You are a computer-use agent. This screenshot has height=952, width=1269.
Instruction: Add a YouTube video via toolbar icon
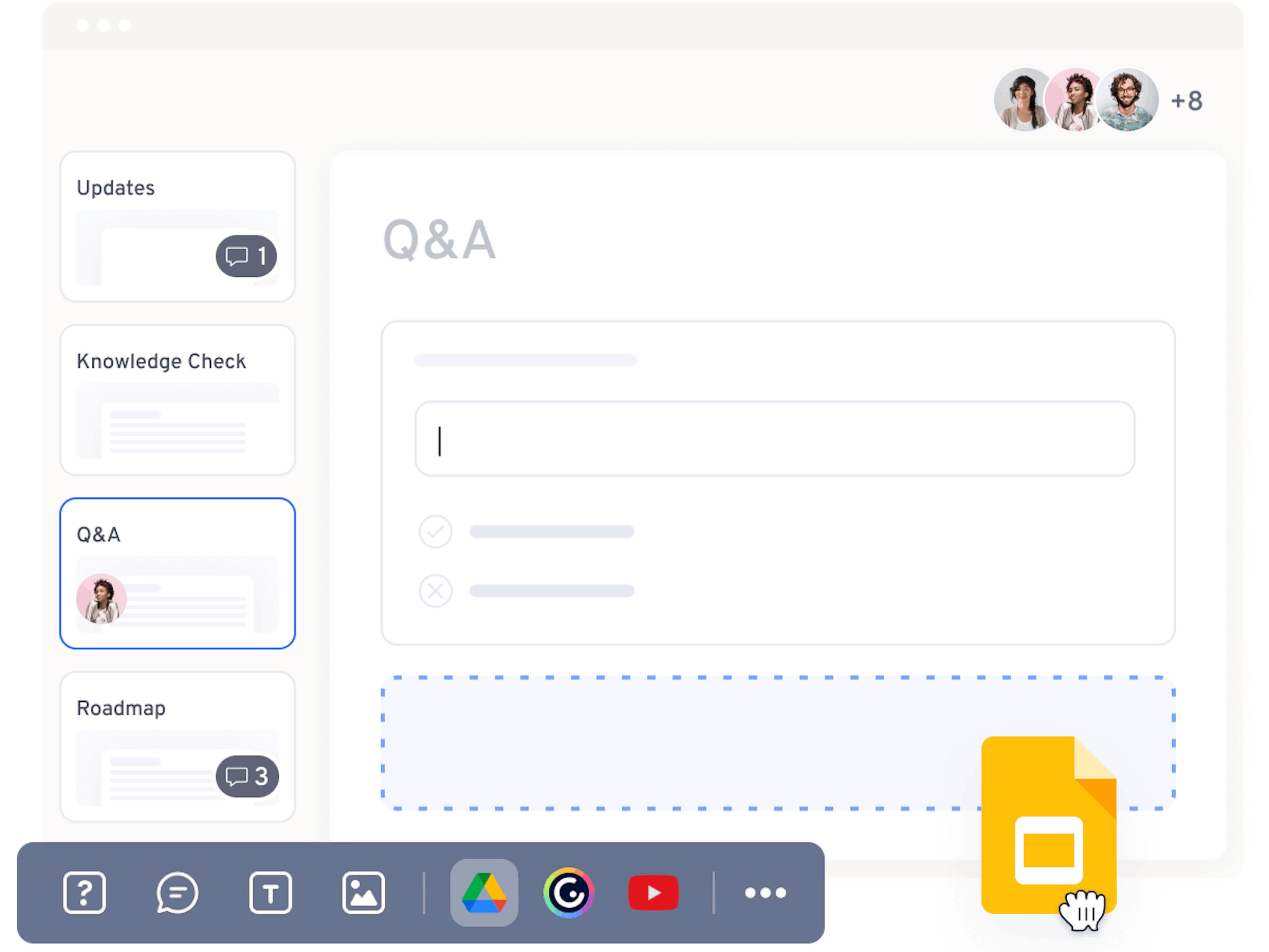tap(653, 892)
